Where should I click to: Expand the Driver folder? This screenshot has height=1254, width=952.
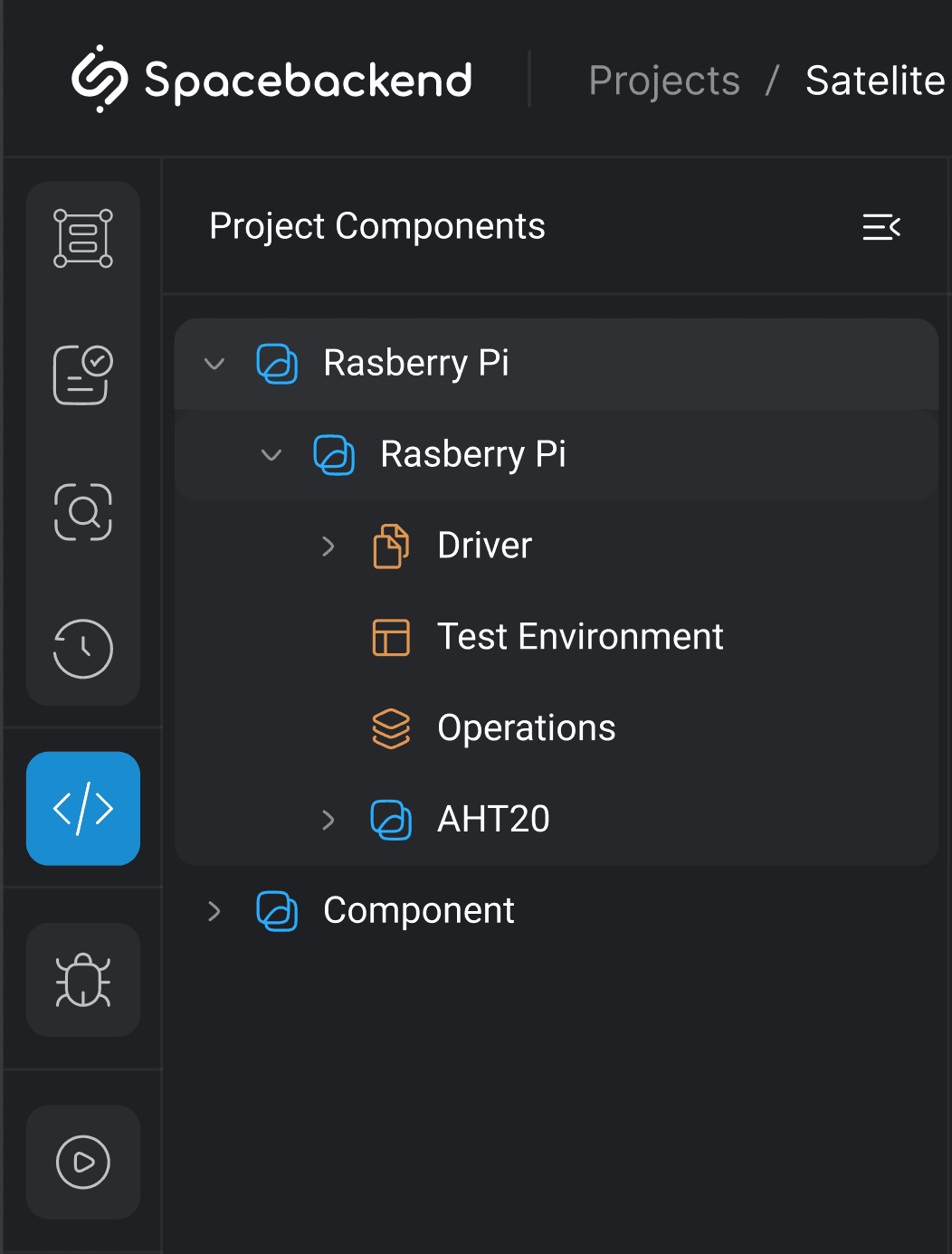pos(328,546)
